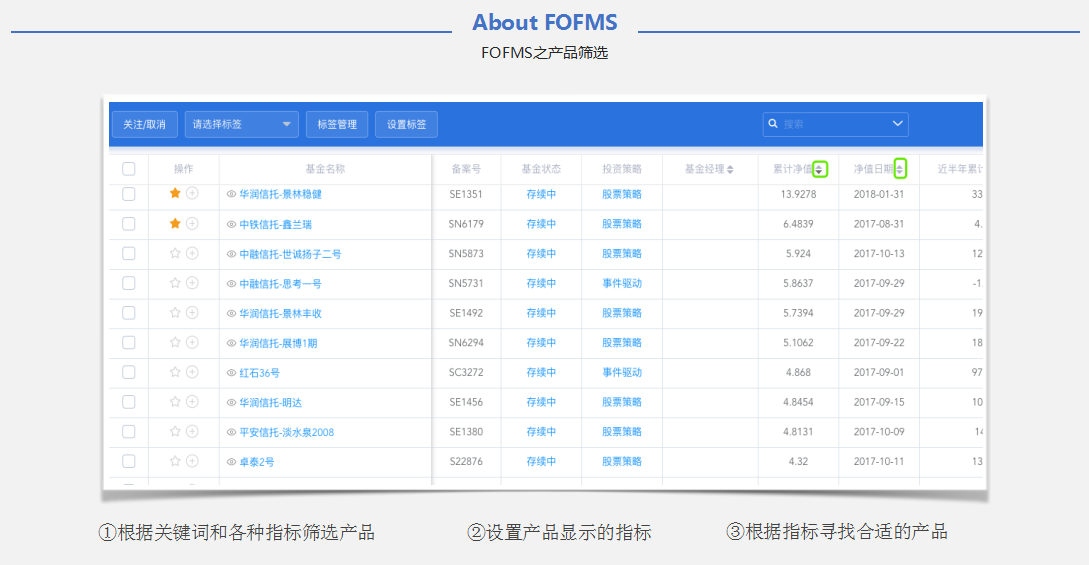Click the 标签管理 button

pos(337,124)
